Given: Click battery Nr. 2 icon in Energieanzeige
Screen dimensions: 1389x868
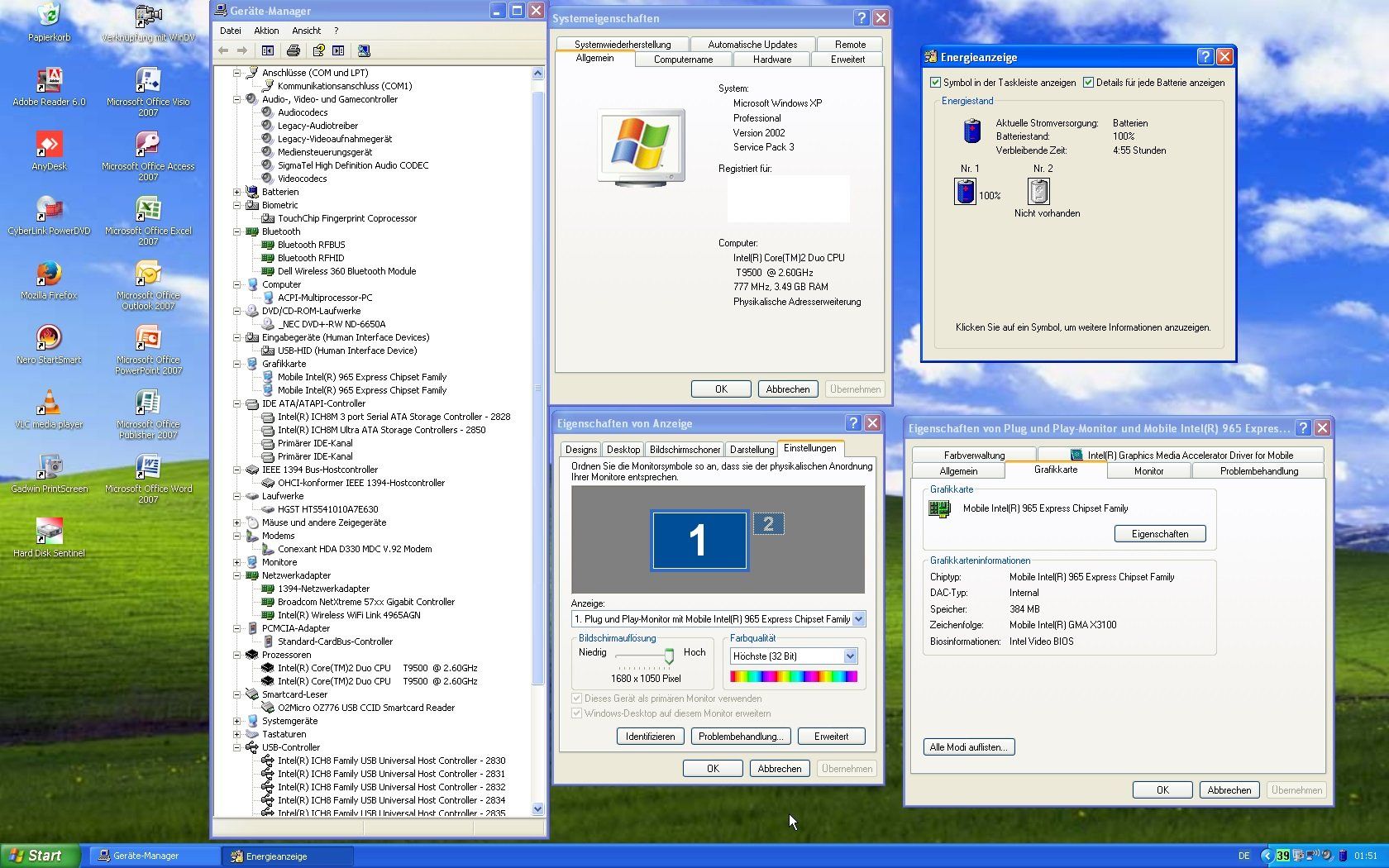Looking at the screenshot, I should point(1038,192).
